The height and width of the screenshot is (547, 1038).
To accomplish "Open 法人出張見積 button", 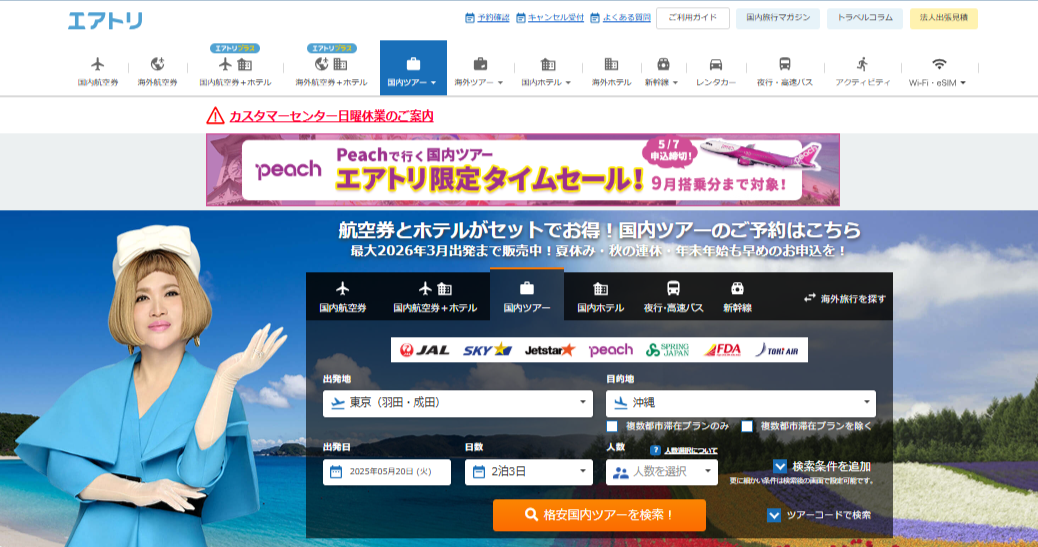I will (x=944, y=18).
